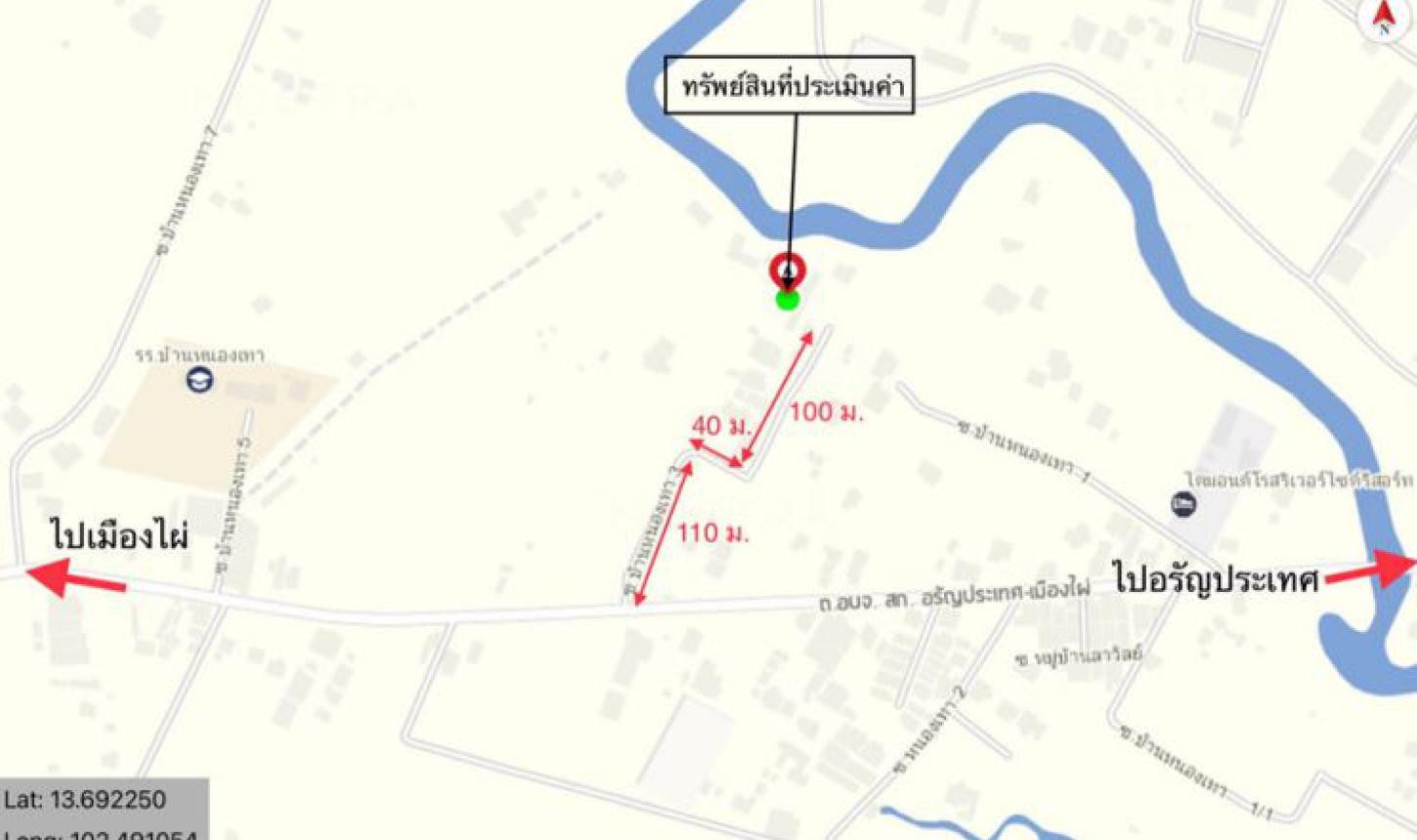Image resolution: width=1417 pixels, height=840 pixels.
Task: Click the north compass icon
Action: point(1385,16)
